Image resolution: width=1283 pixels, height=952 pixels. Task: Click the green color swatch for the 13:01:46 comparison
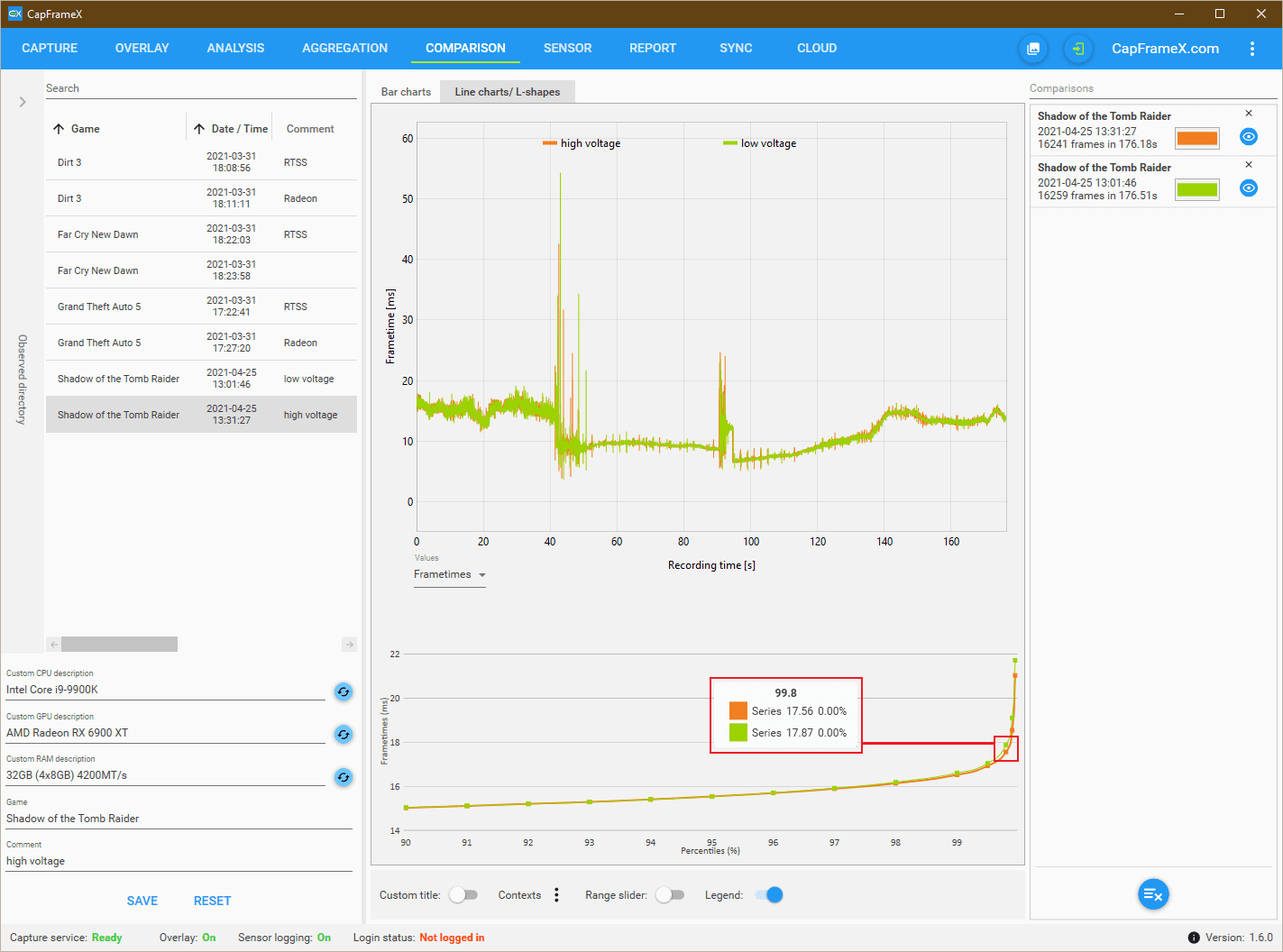(1197, 189)
